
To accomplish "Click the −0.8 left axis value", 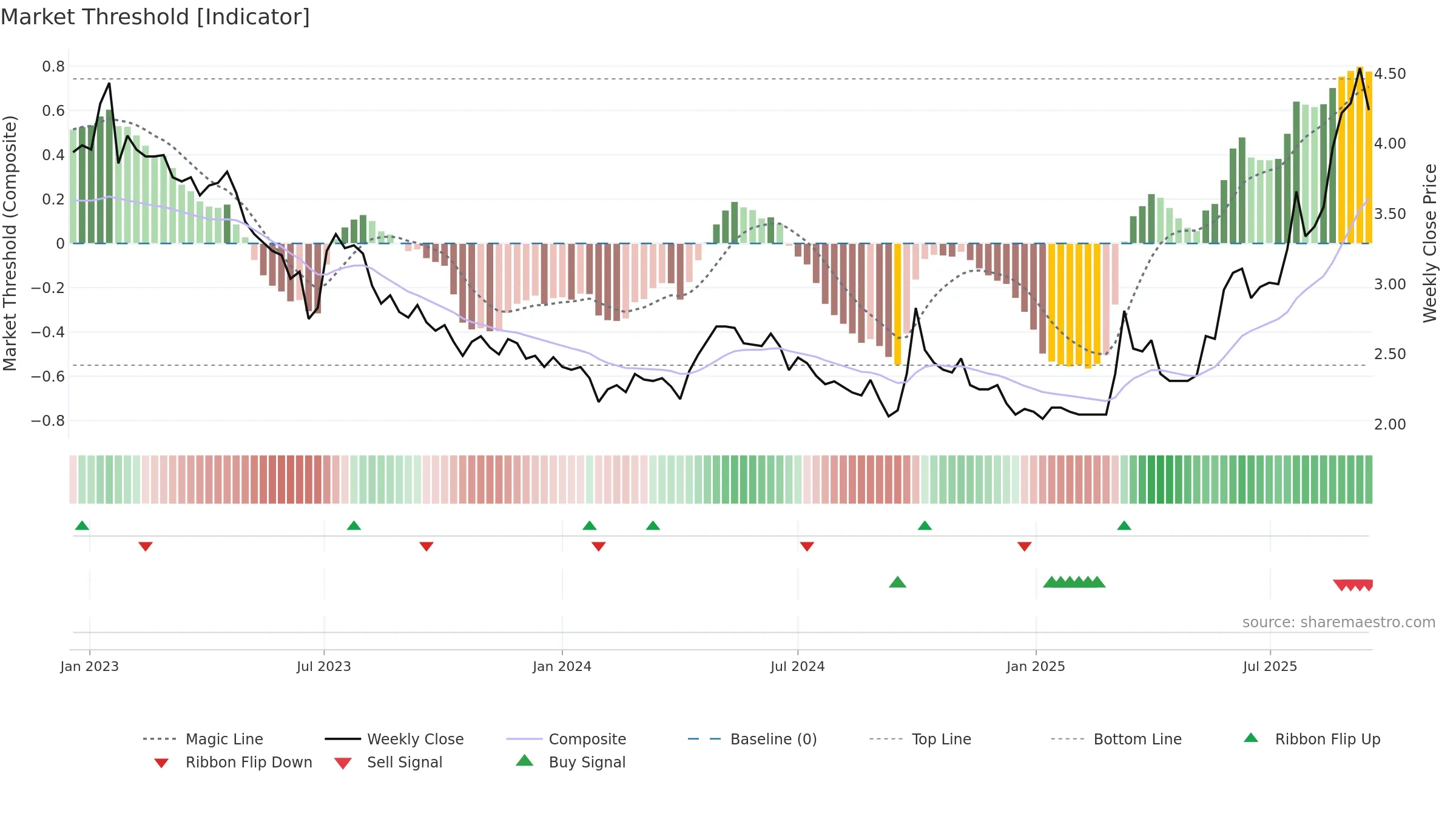I will [48, 420].
